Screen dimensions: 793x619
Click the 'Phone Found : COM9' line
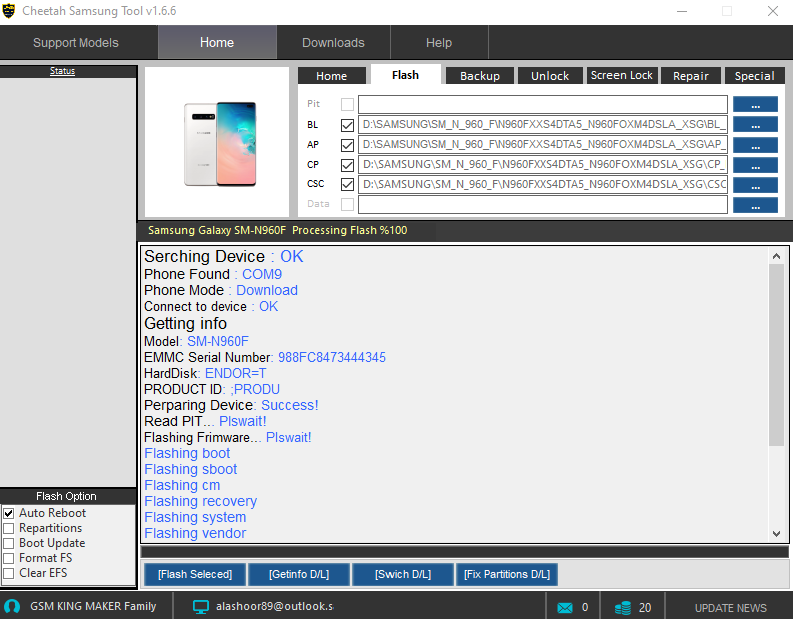coord(213,274)
